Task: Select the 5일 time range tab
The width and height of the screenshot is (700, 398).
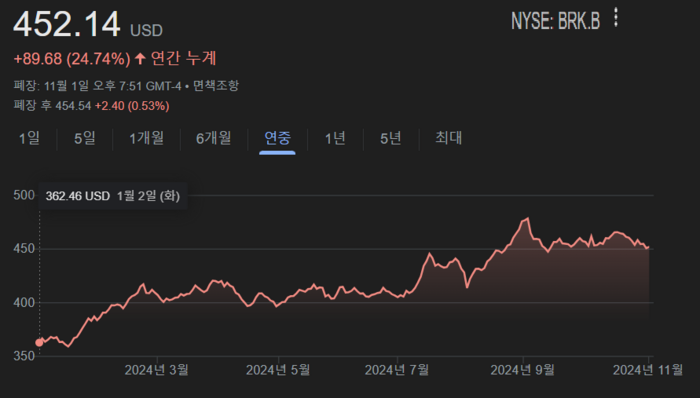Action: click(85, 138)
